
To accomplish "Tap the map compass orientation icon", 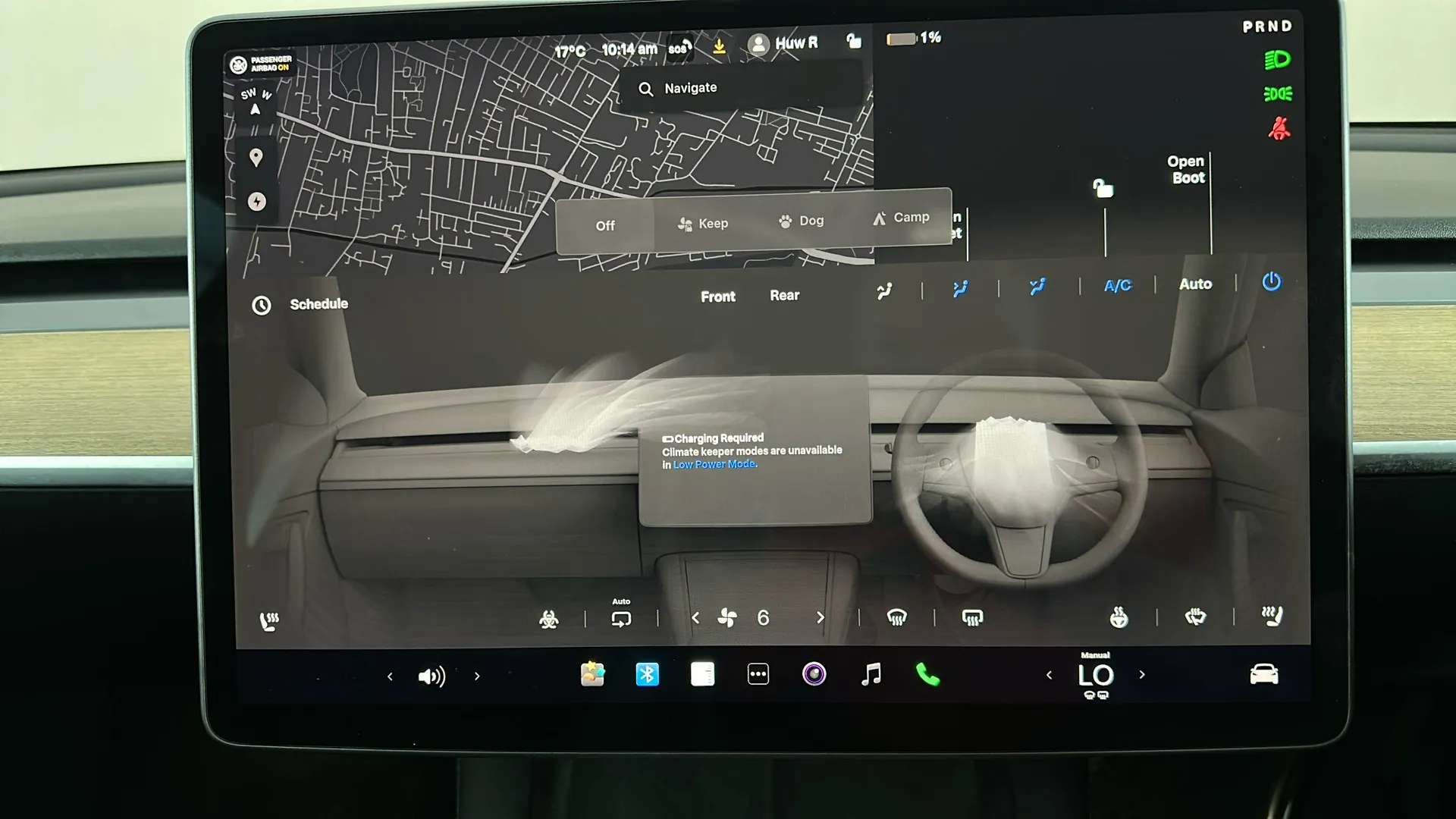I will click(256, 102).
